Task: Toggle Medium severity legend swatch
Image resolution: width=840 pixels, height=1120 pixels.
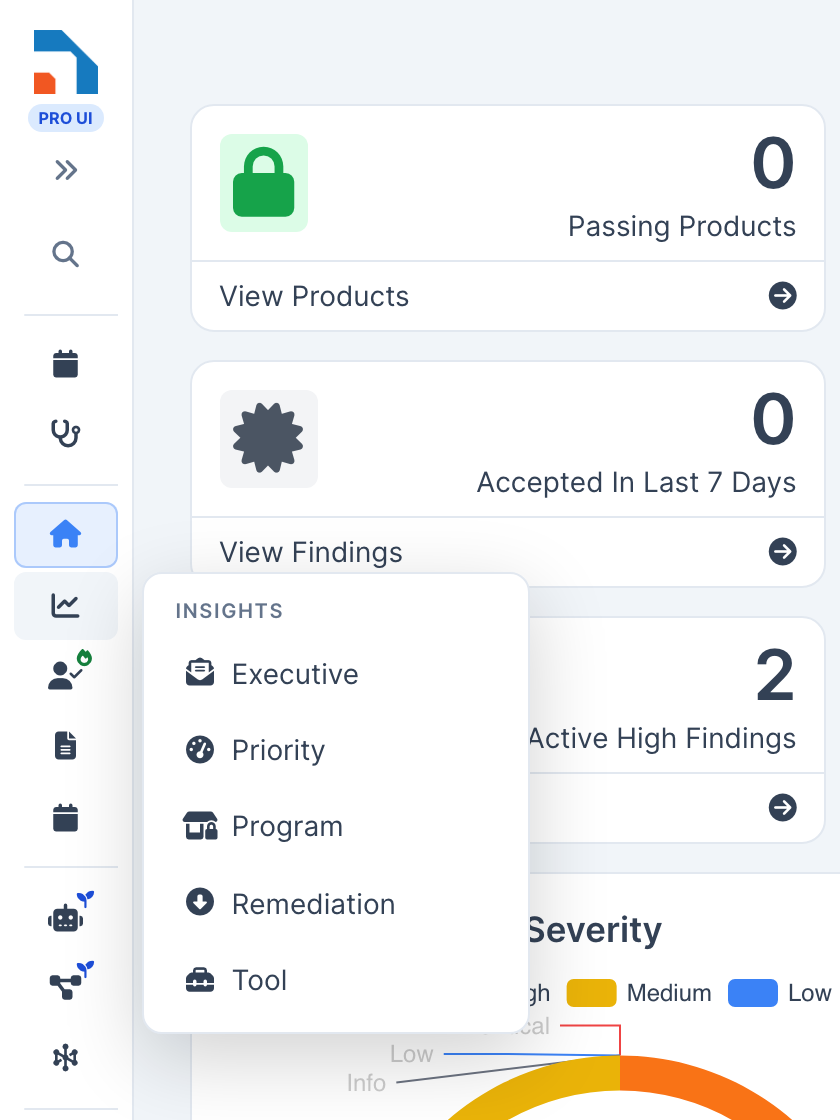Action: coord(591,993)
